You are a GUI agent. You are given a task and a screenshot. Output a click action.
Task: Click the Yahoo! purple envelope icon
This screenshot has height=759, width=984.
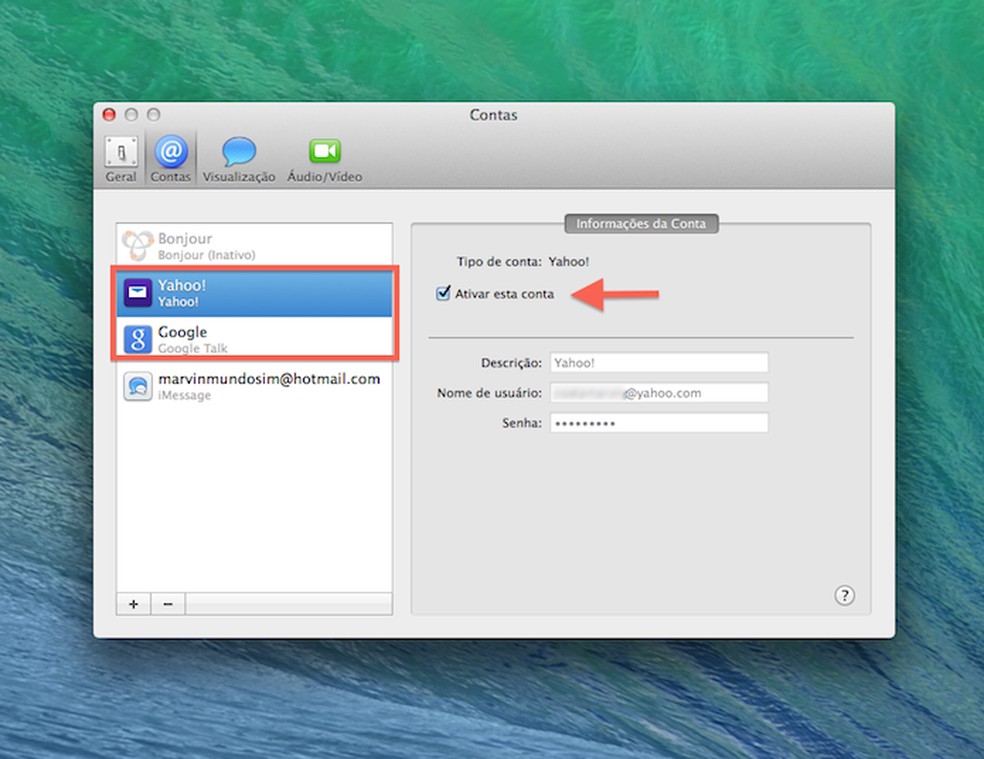(x=138, y=292)
